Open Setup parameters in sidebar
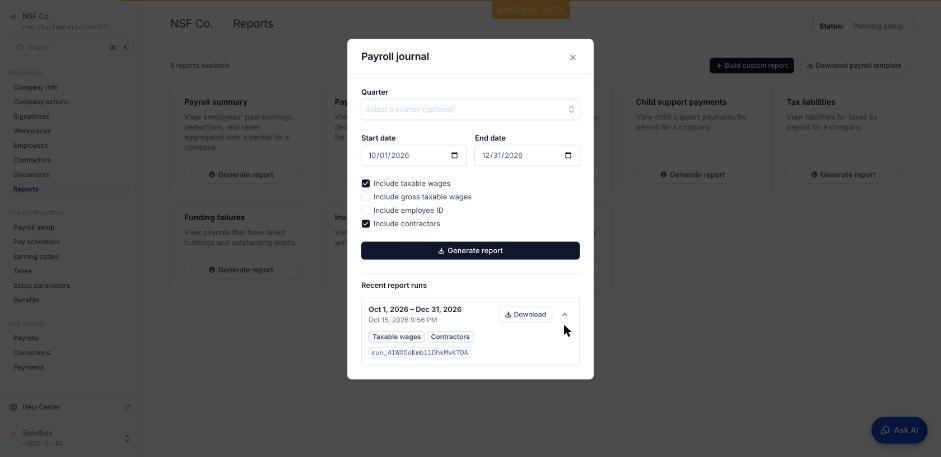Viewport: 941px width, 457px height. click(x=41, y=285)
